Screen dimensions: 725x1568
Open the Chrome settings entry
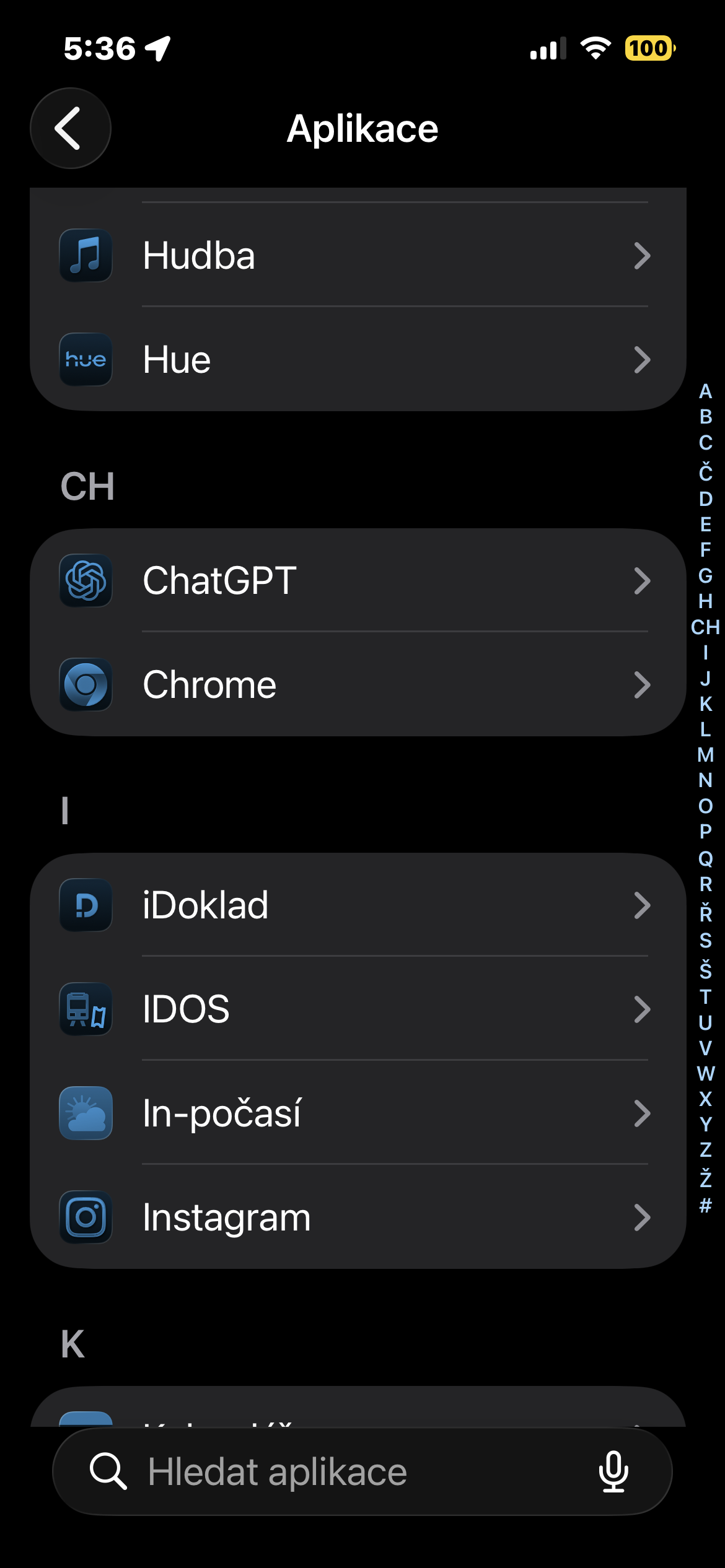209,685
